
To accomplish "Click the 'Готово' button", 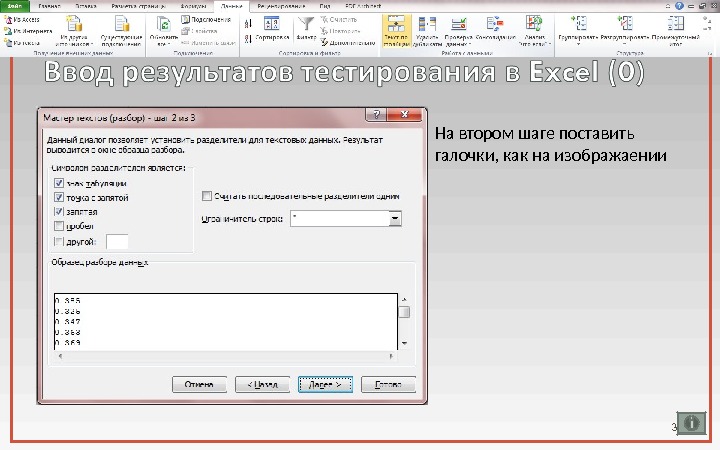I will (388, 384).
